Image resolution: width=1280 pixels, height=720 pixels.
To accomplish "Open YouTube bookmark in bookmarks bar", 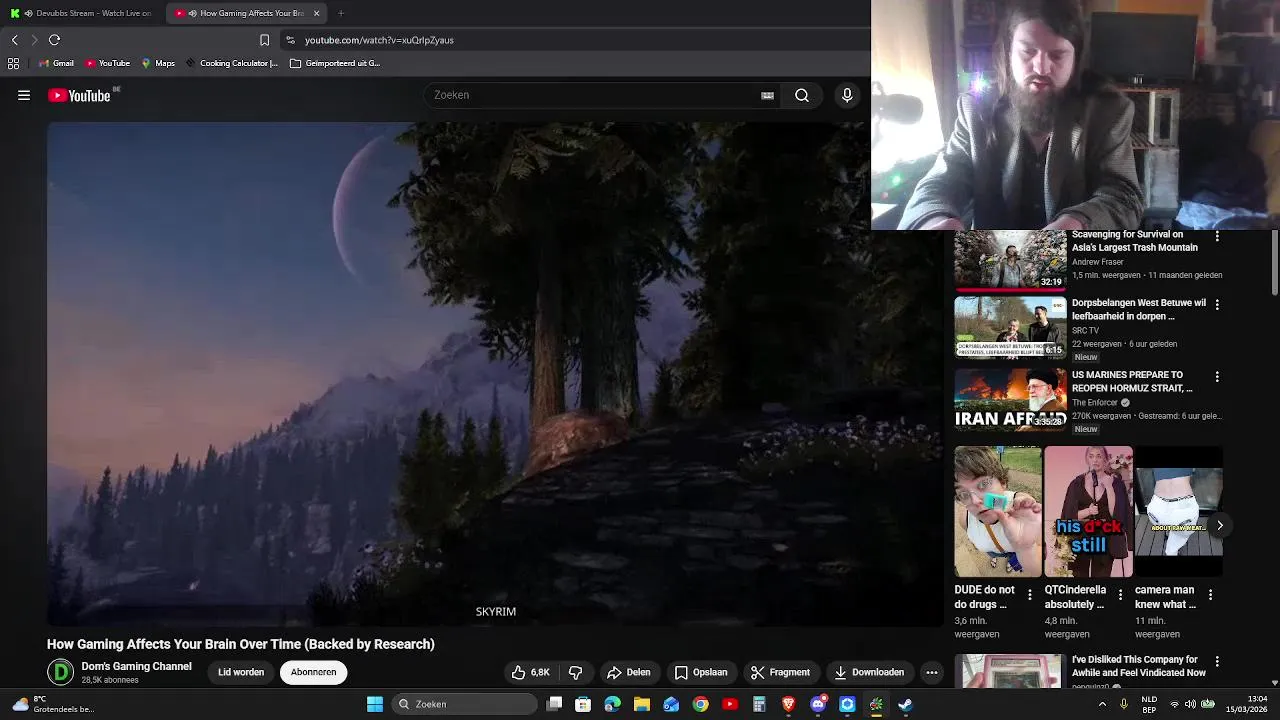I will (108, 63).
